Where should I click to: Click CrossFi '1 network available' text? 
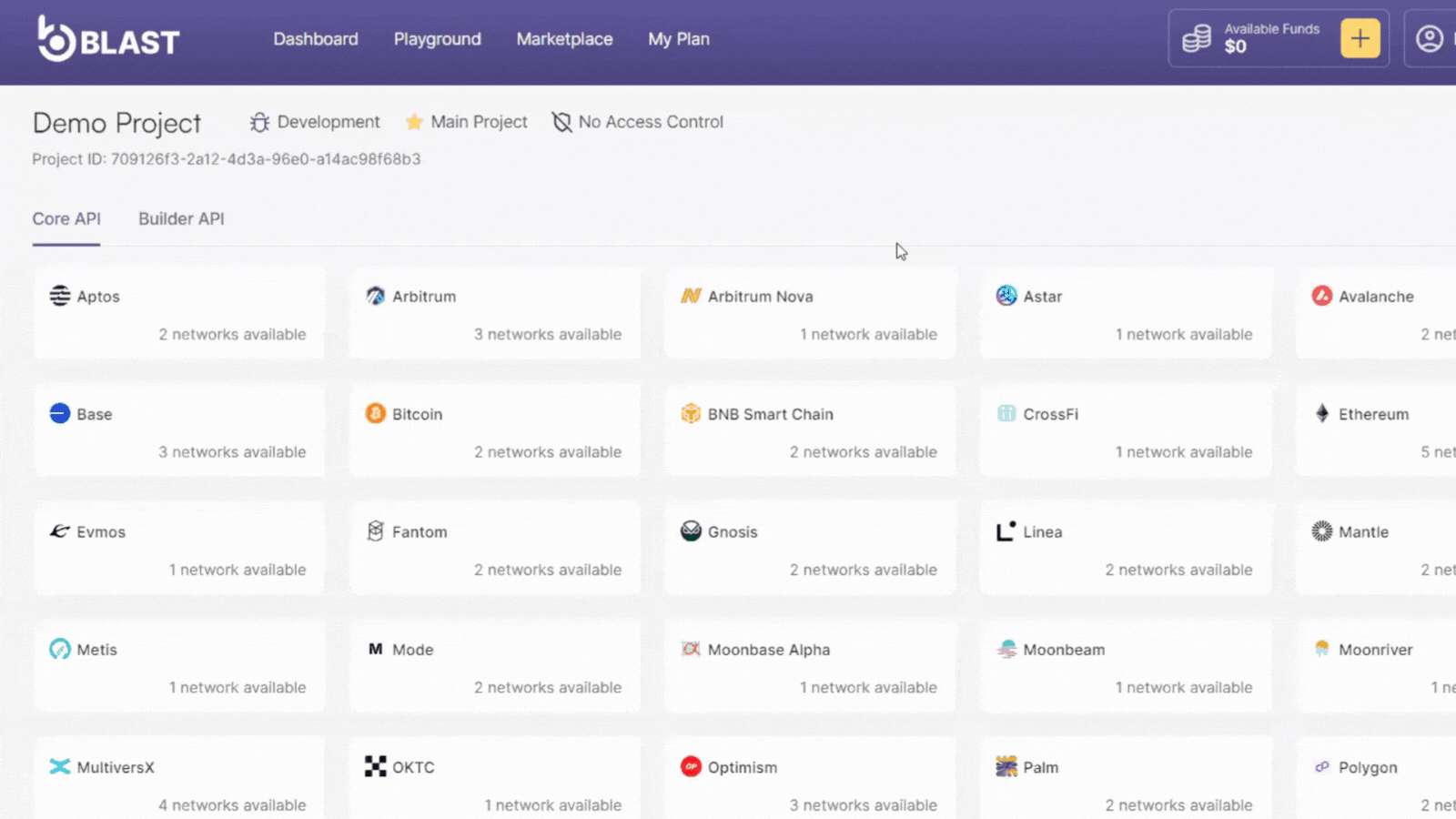pyautogui.click(x=1184, y=451)
